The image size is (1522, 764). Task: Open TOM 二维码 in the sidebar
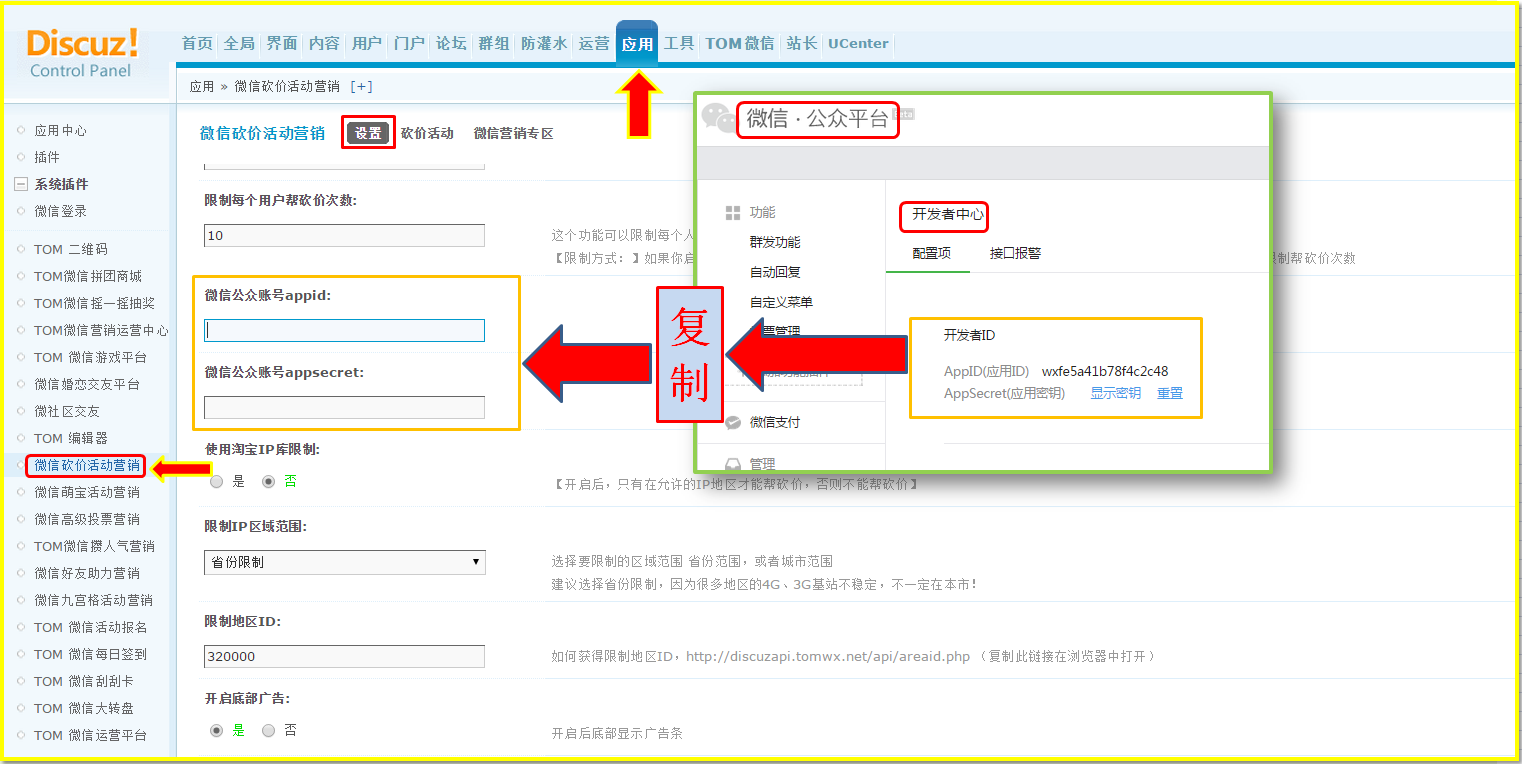pos(71,249)
